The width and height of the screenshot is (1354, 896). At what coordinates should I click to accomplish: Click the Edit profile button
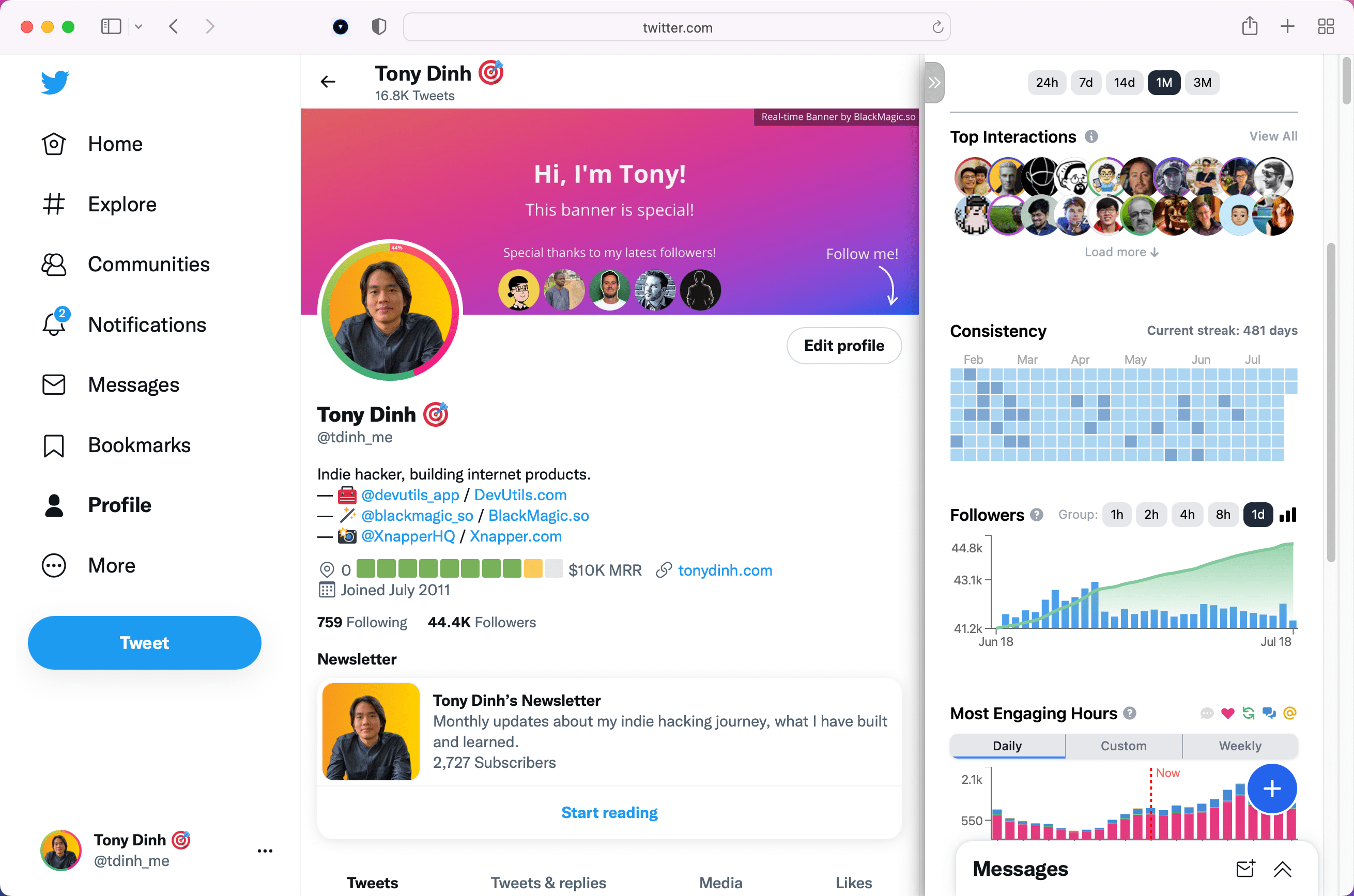click(844, 346)
